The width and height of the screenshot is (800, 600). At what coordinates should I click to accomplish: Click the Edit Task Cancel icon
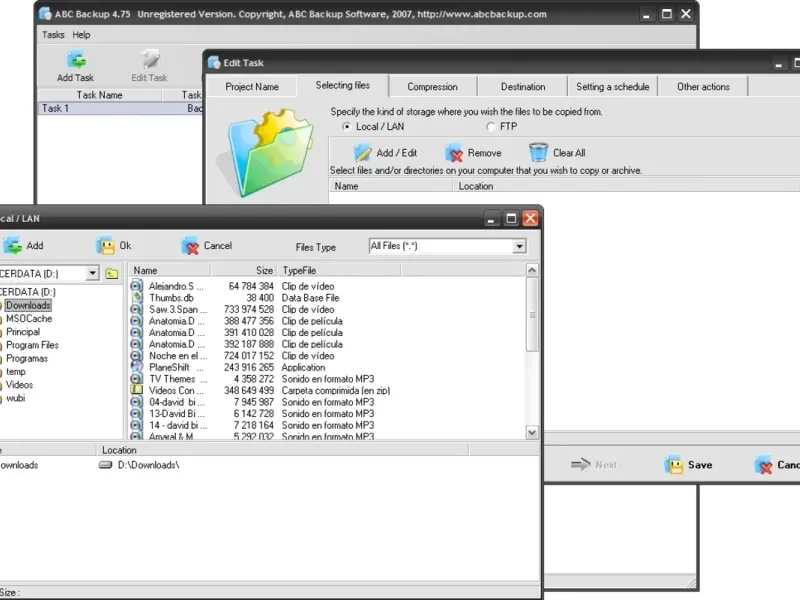[x=764, y=465]
